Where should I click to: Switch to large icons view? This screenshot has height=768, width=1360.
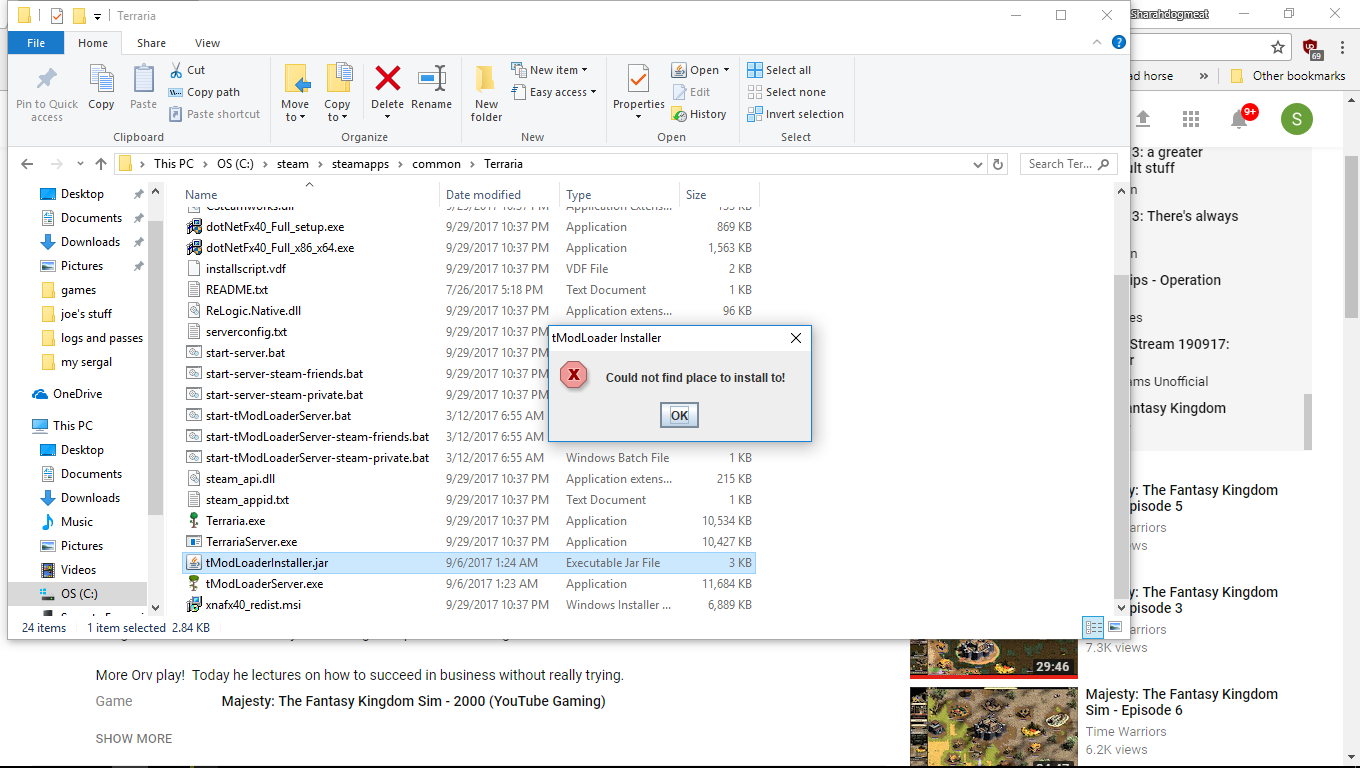[1115, 627]
